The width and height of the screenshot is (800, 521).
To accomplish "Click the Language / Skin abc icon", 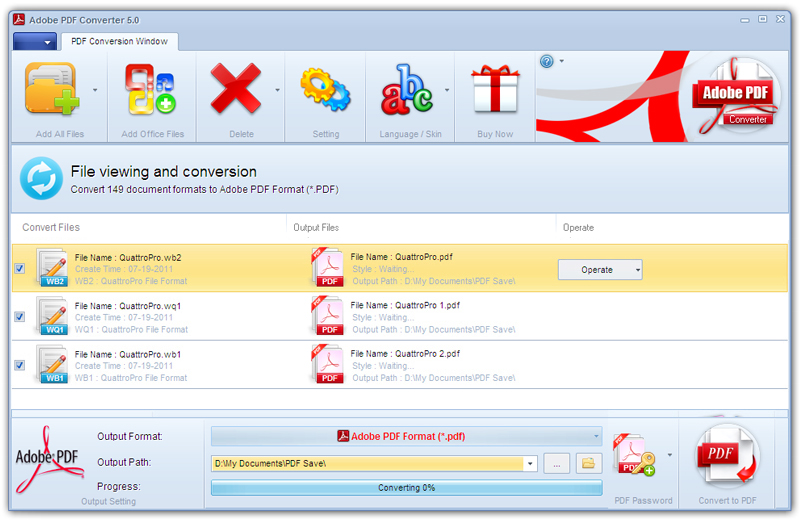I will click(x=407, y=89).
